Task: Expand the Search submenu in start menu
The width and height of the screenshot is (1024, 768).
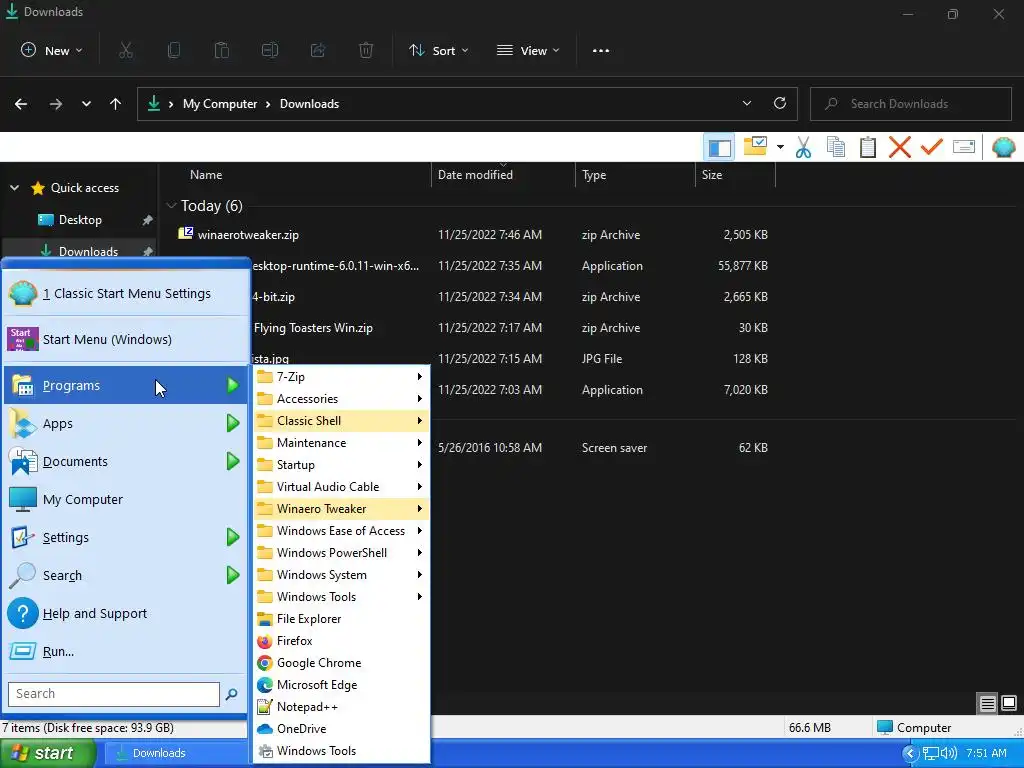Action: [x=127, y=575]
